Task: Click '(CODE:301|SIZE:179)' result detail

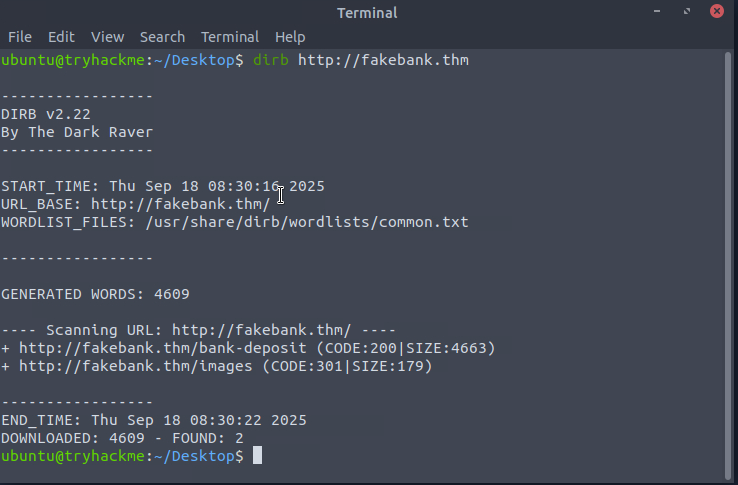Action: coord(347,366)
